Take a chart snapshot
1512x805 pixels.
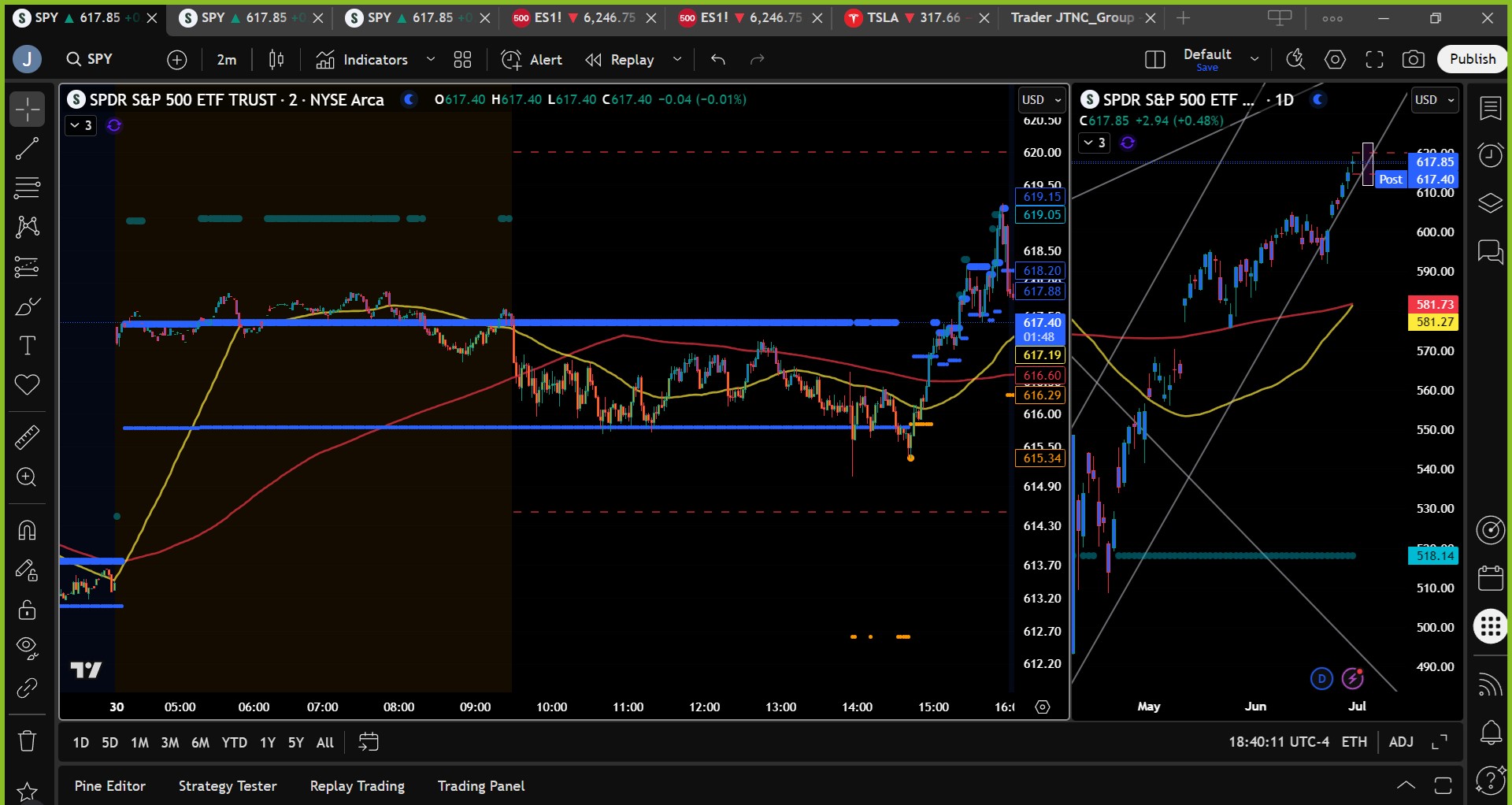click(1414, 59)
